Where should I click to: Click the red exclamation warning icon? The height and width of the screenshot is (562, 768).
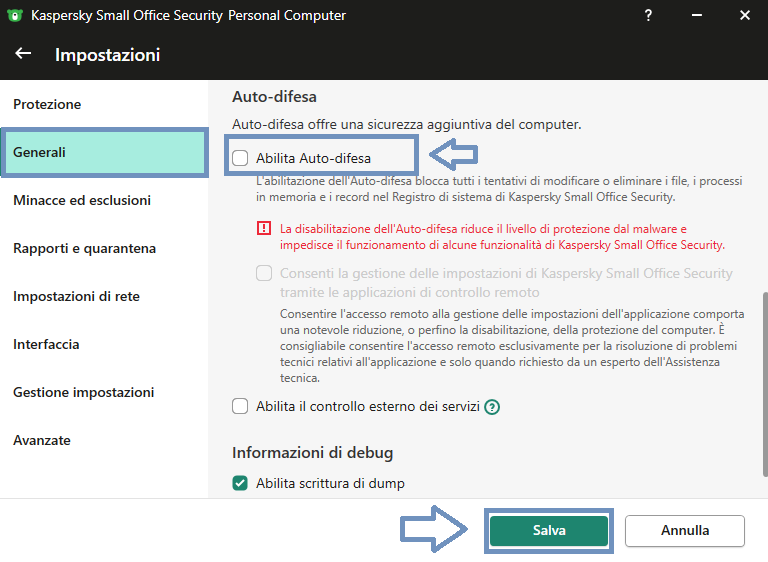[x=264, y=228]
